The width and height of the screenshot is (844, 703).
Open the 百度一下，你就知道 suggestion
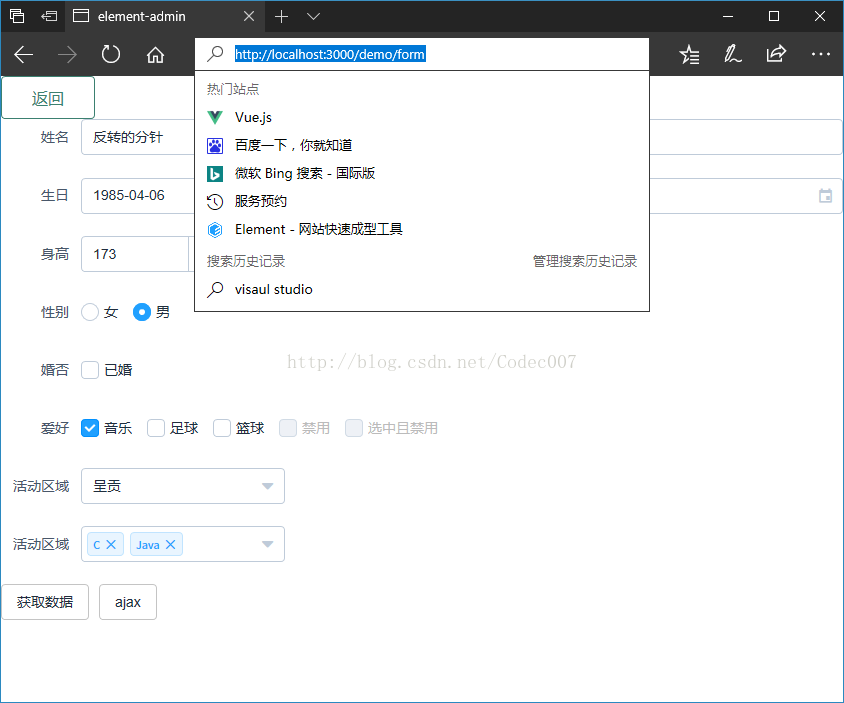[422, 145]
